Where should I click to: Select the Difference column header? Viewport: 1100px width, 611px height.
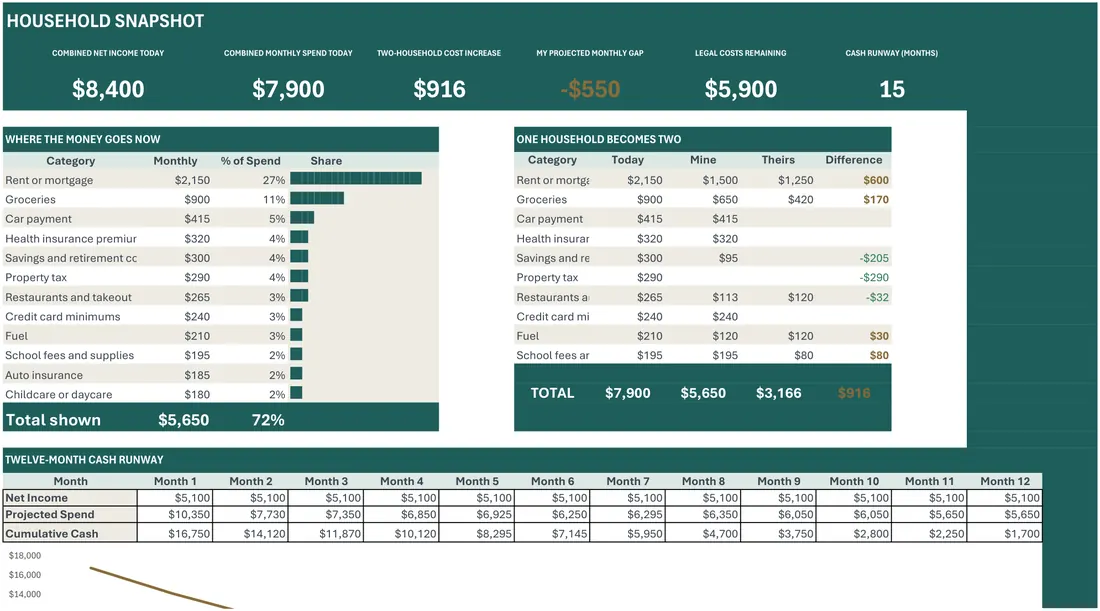click(854, 160)
